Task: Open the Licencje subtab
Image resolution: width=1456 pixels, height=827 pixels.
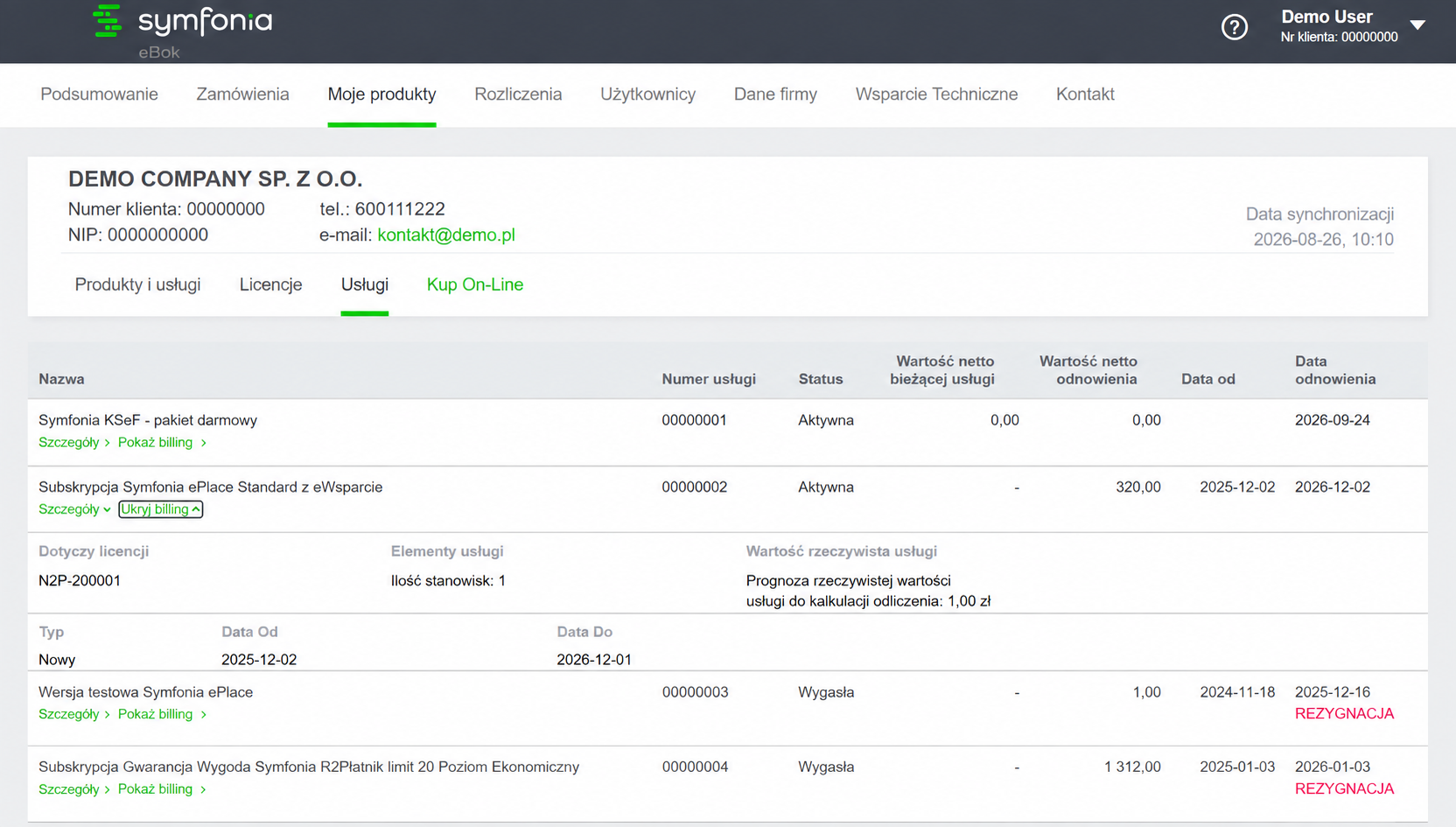Action: coord(270,284)
